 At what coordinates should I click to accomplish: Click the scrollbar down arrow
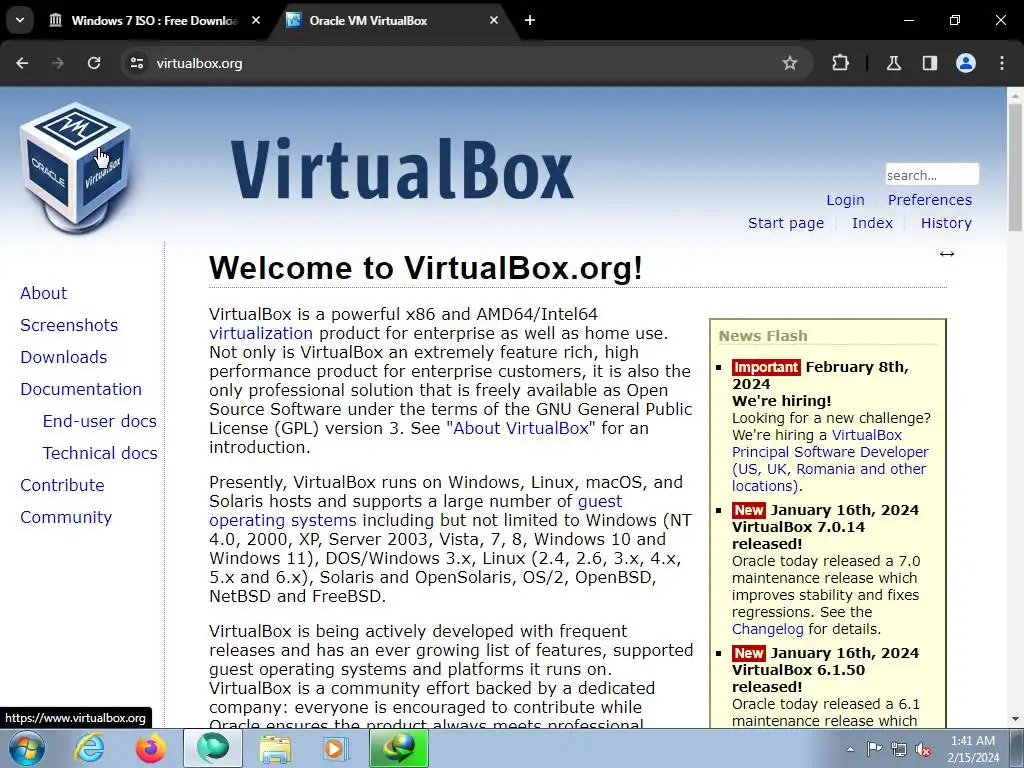[x=1015, y=719]
